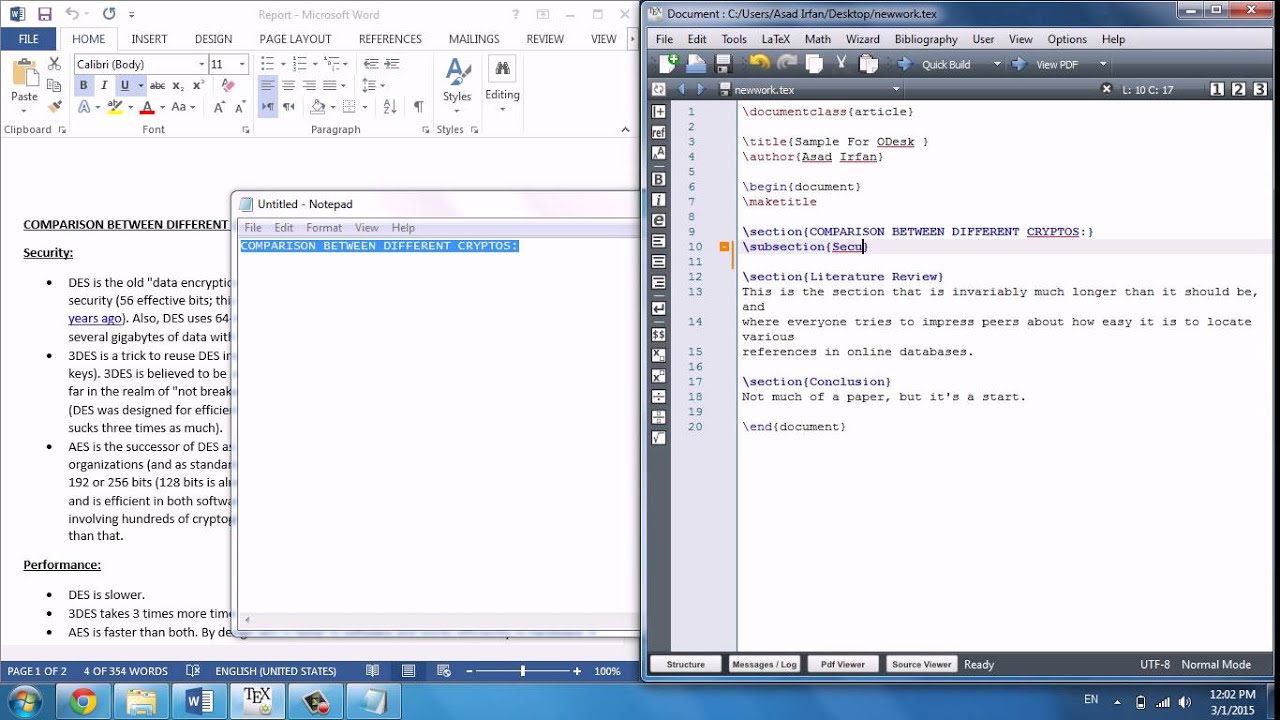
Task: Click the Messages / Log button
Action: (x=764, y=664)
